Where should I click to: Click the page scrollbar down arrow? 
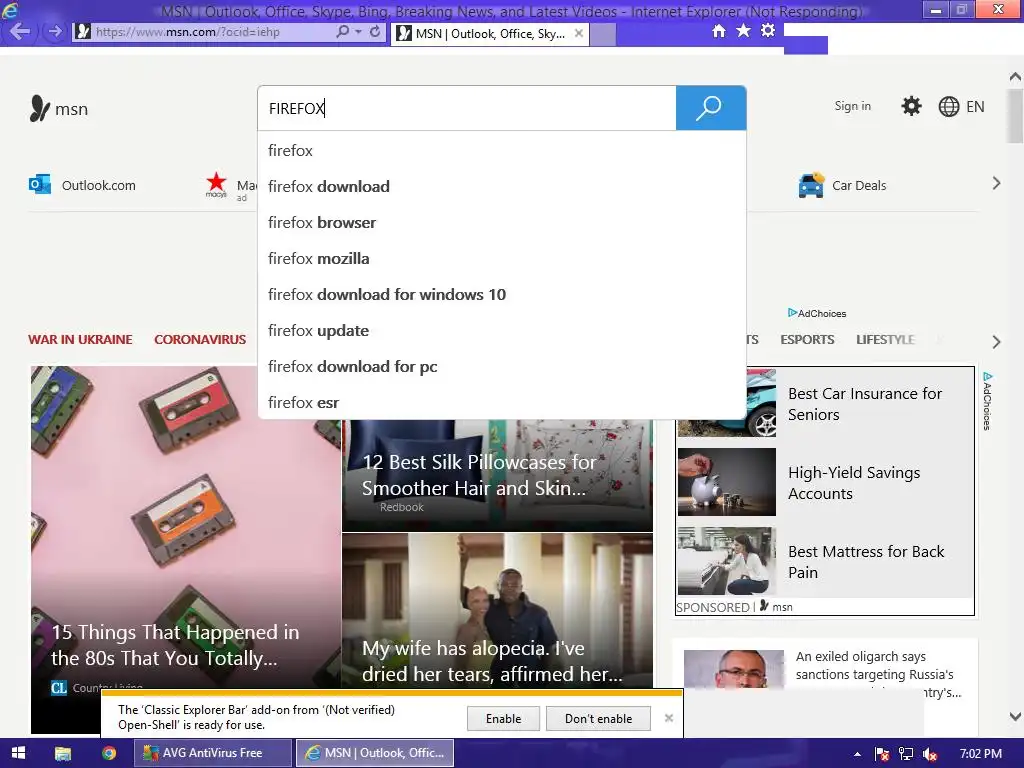click(x=1015, y=716)
